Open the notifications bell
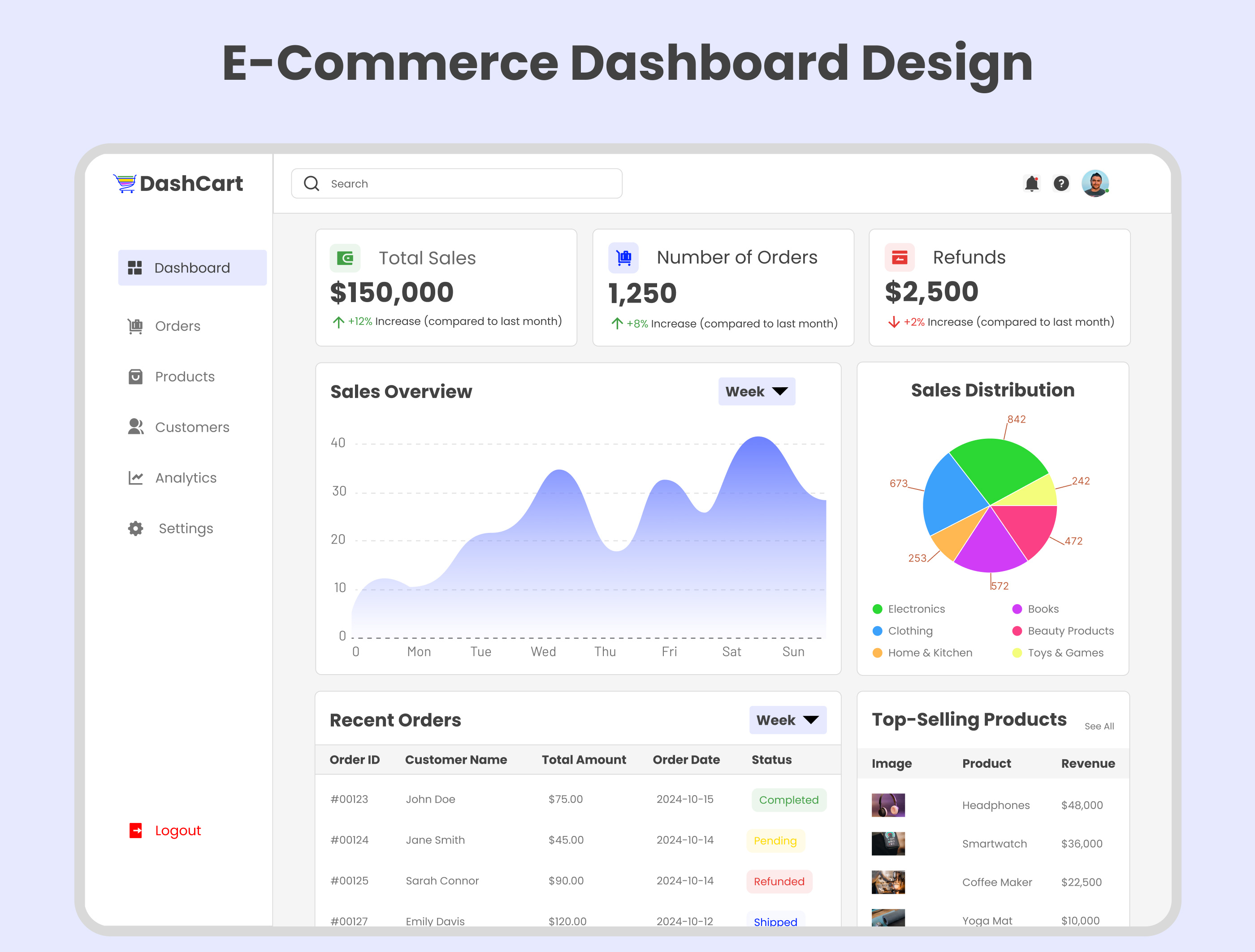Viewport: 1255px width, 952px height. click(1033, 183)
